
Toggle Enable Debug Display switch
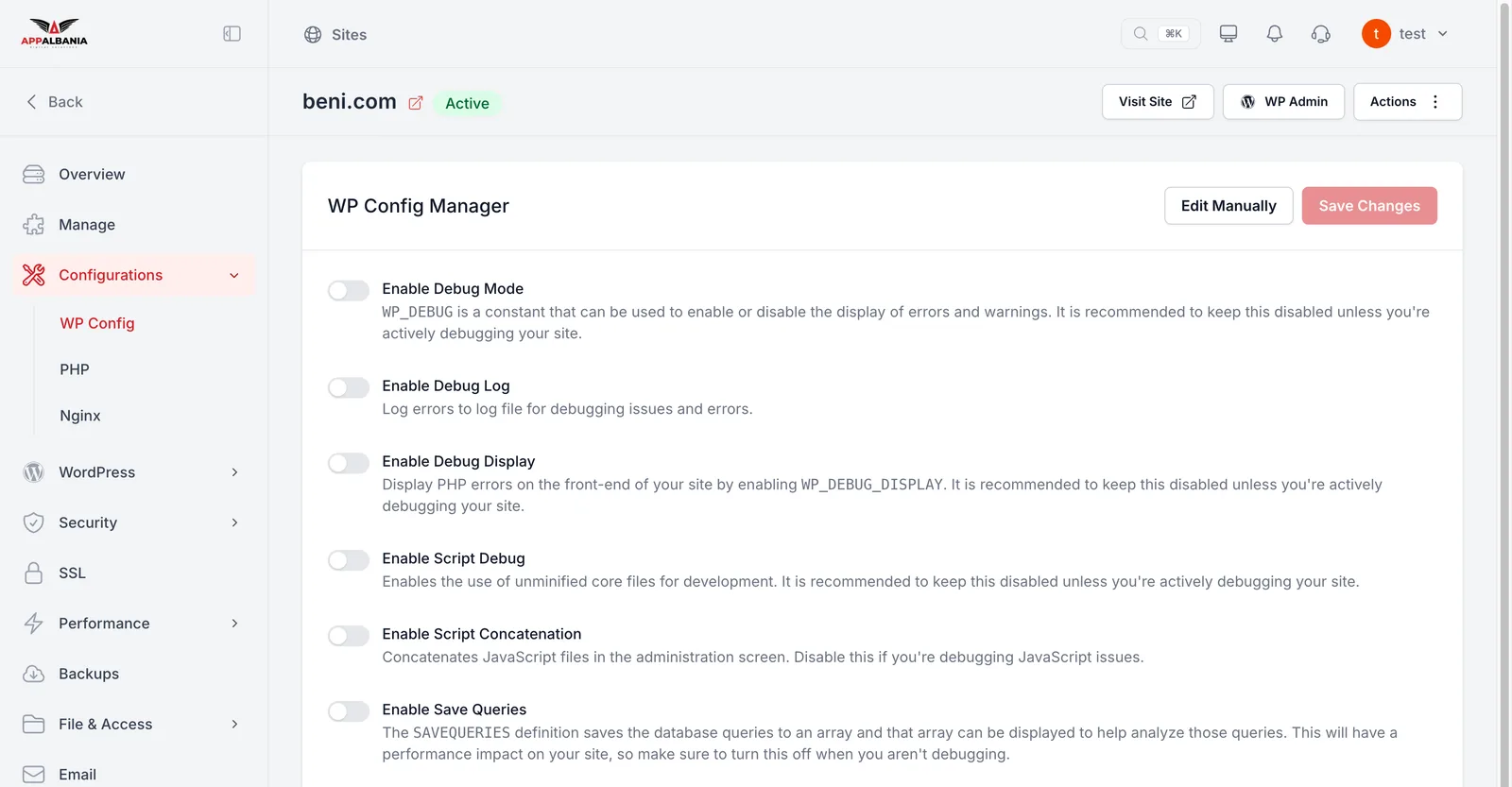349,463
